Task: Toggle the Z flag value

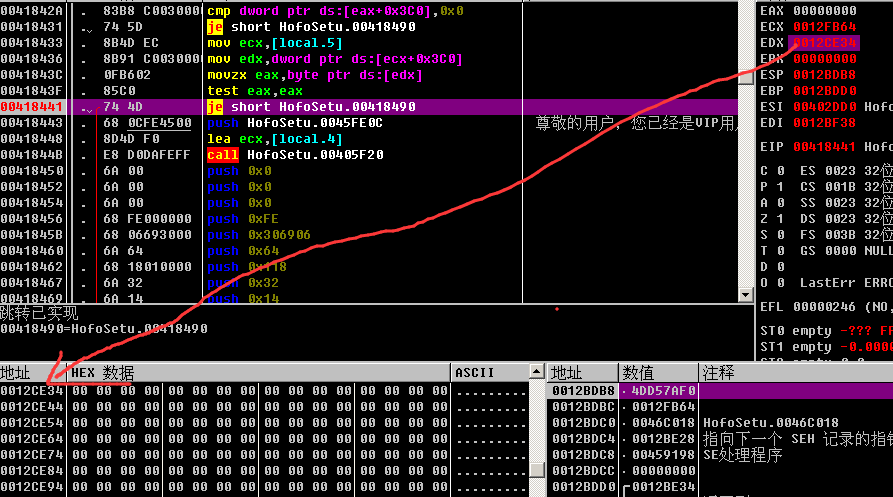Action: point(781,218)
